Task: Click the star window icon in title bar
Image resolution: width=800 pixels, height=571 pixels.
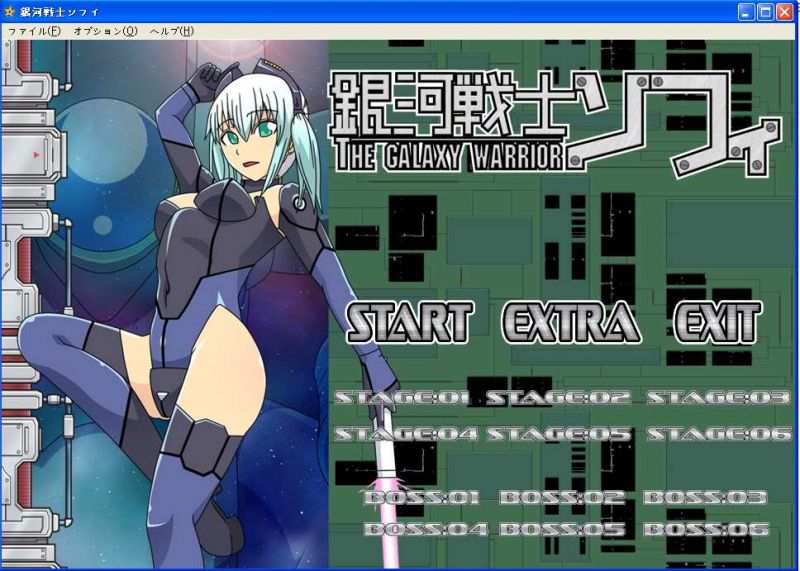Action: [9, 11]
